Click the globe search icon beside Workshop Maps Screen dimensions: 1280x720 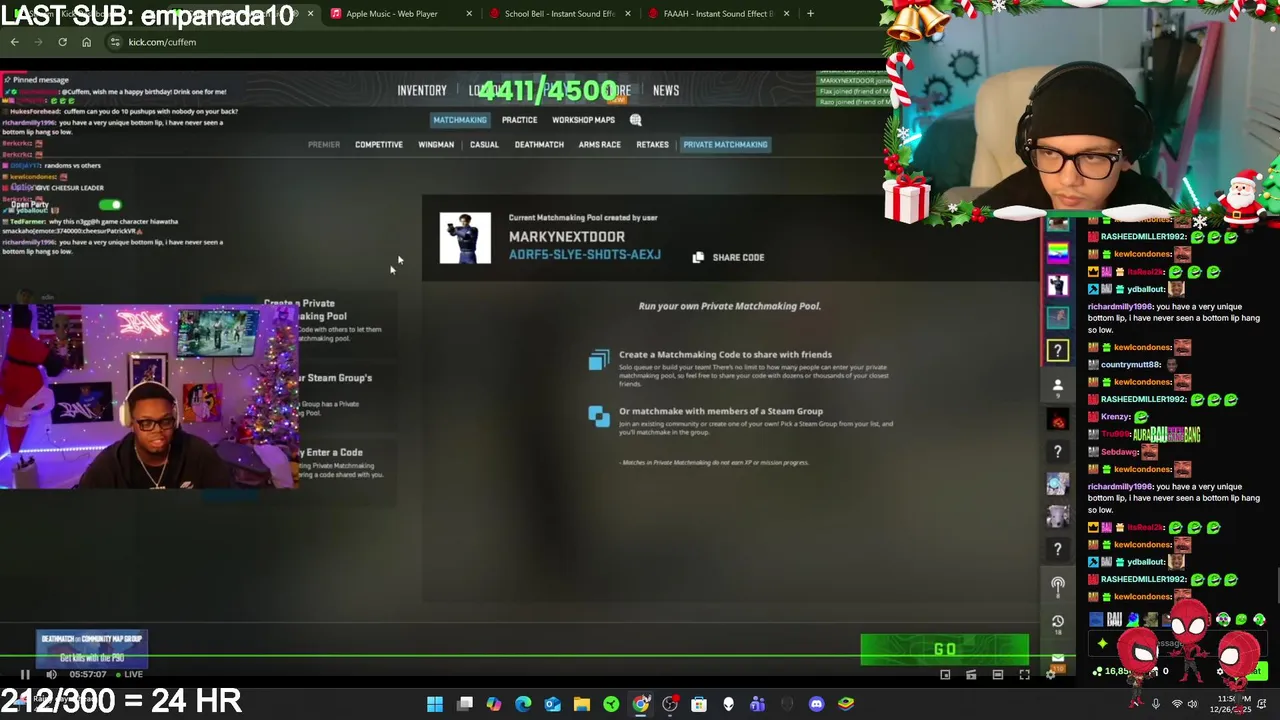(x=635, y=120)
